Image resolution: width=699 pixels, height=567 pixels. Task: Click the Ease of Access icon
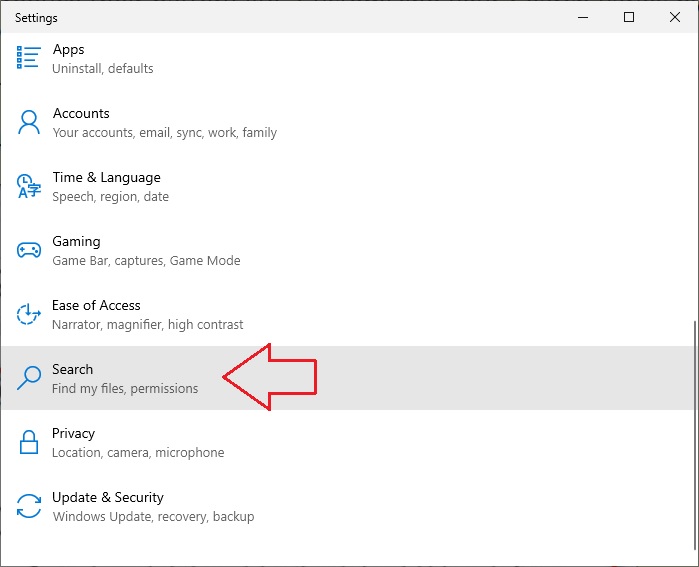(x=30, y=314)
